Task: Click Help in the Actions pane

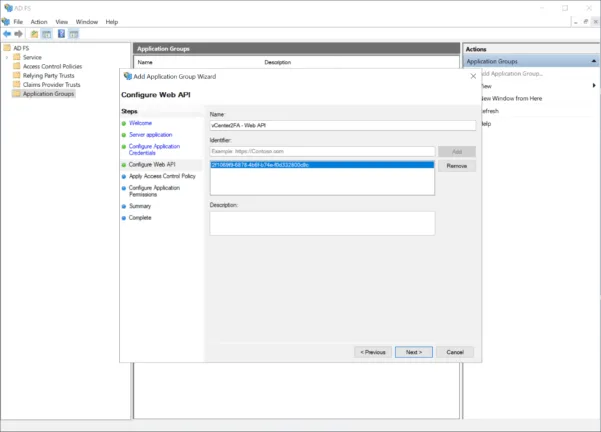Action: pyautogui.click(x=486, y=124)
